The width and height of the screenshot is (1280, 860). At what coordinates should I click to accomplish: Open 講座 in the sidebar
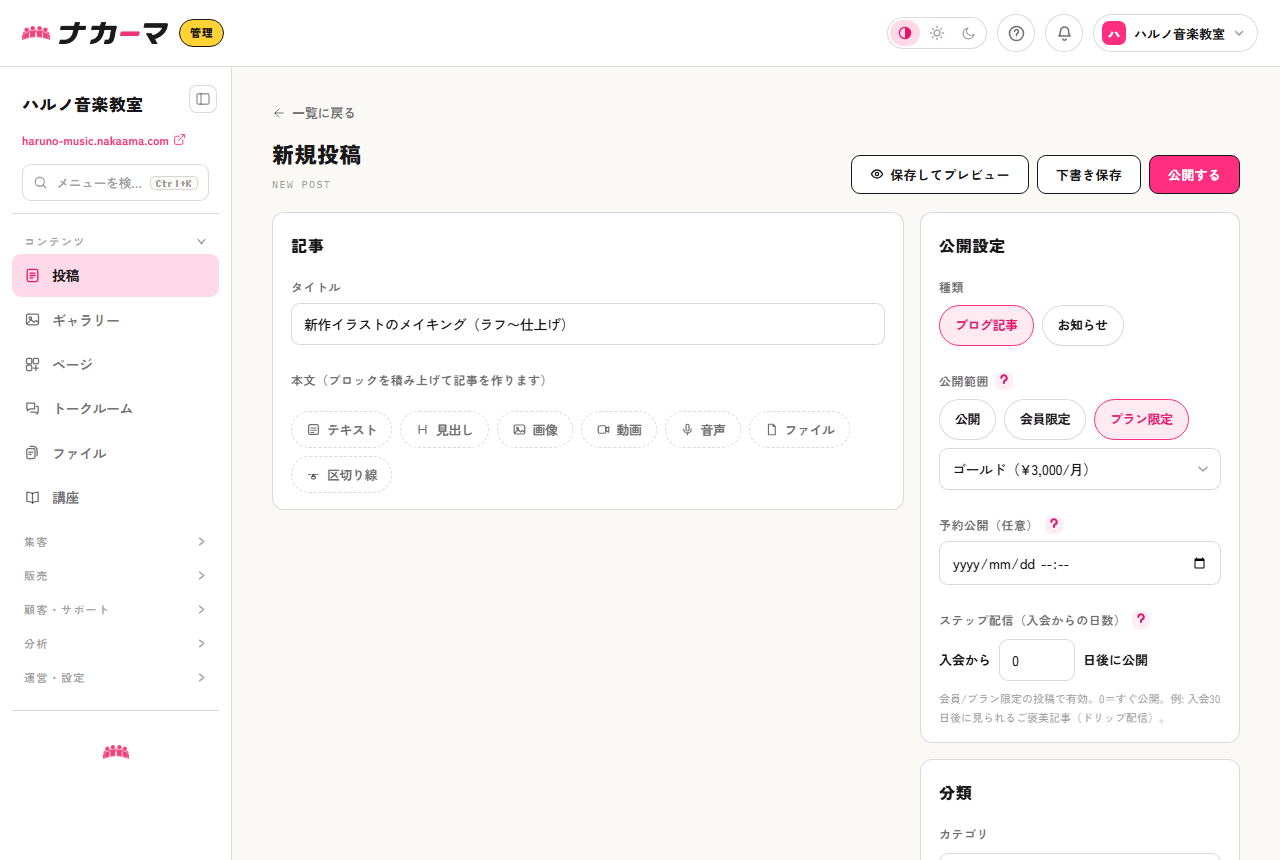point(115,497)
